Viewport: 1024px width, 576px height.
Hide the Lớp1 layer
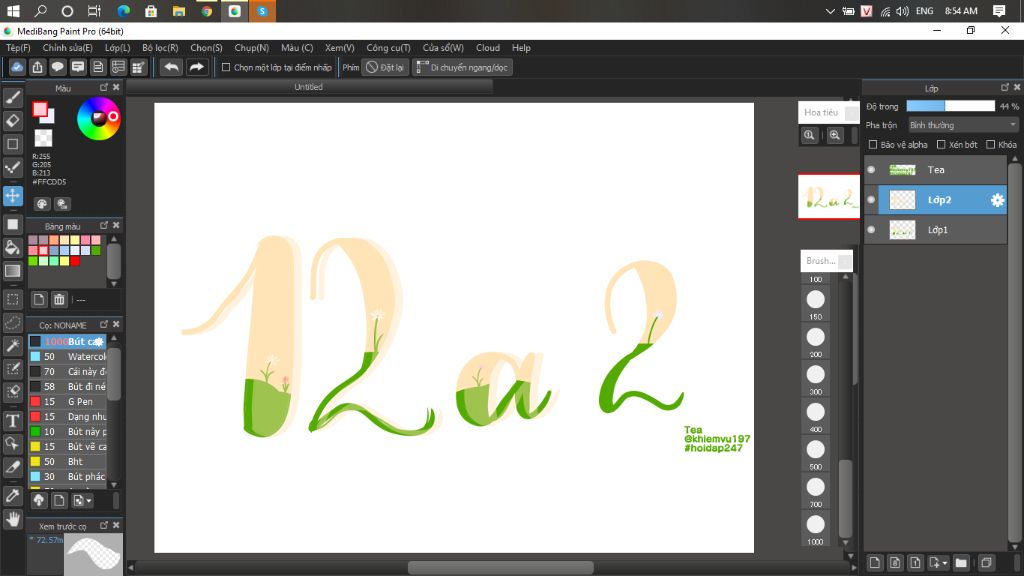click(871, 230)
